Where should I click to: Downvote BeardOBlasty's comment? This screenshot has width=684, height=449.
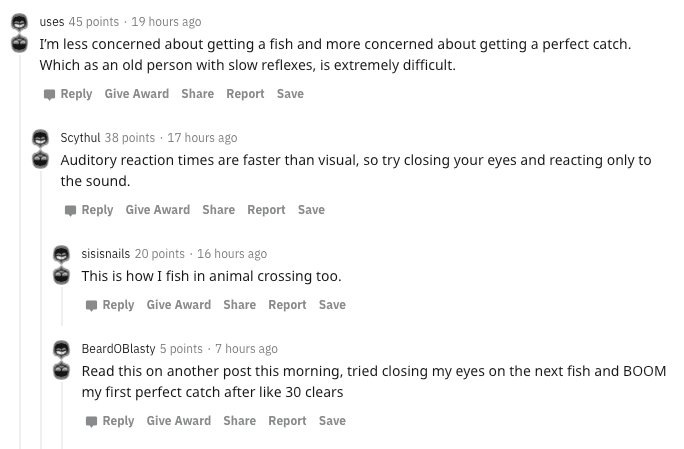(61, 370)
